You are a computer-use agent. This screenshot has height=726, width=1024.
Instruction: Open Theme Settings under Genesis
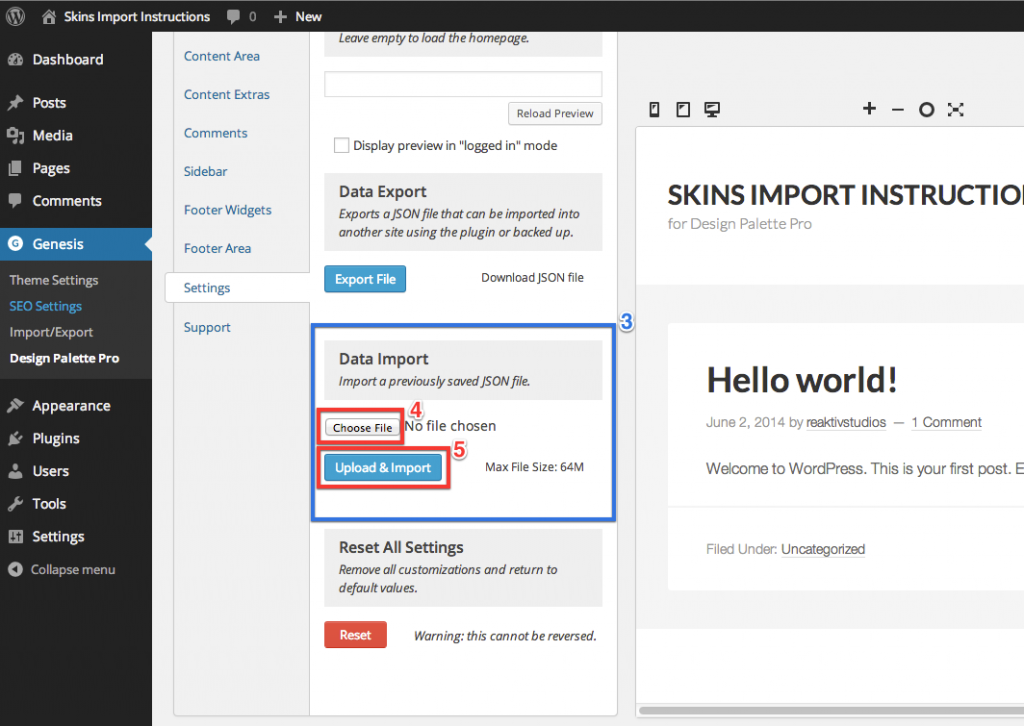coord(54,280)
